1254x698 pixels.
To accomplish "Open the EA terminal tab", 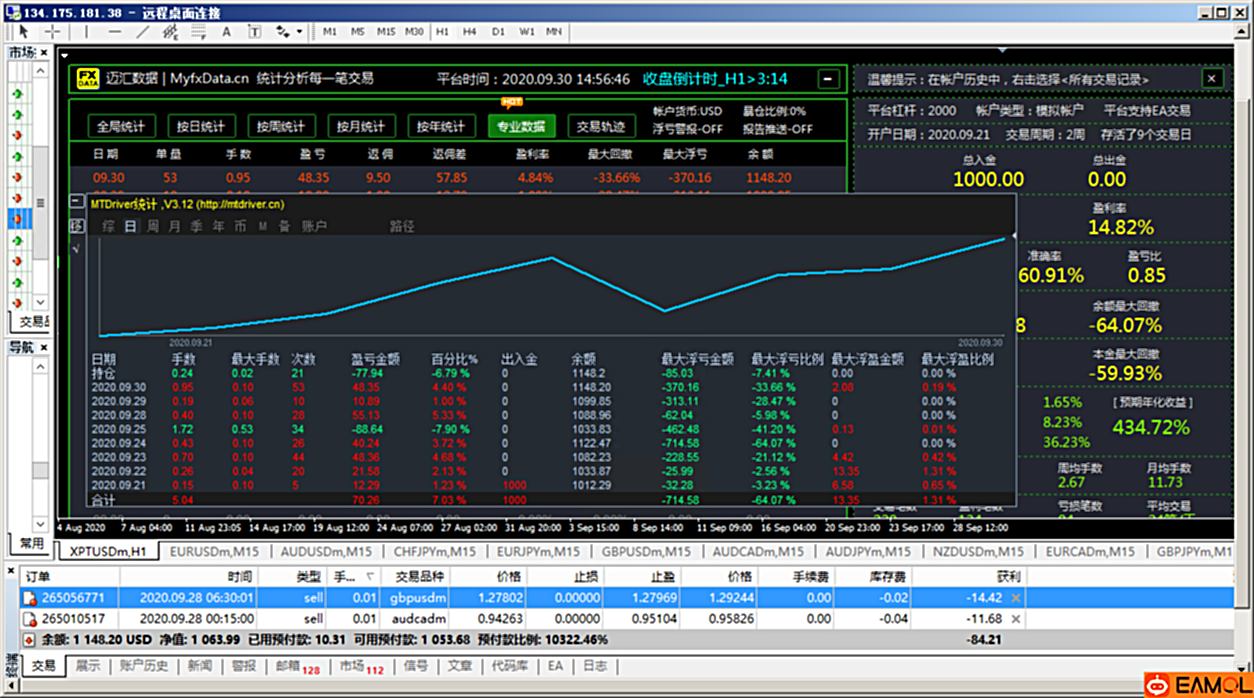I will pos(554,666).
